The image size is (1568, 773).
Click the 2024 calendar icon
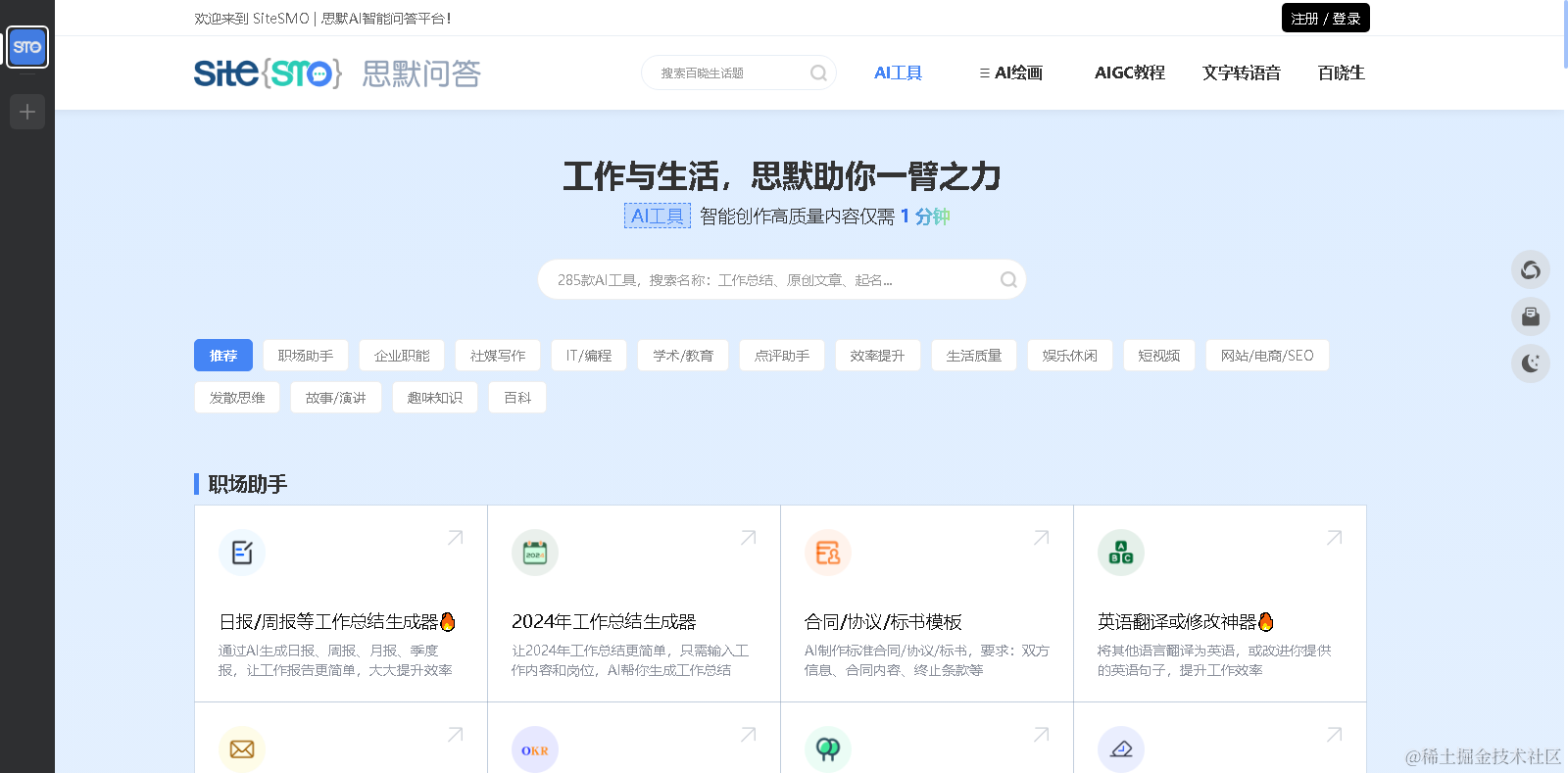(x=535, y=553)
